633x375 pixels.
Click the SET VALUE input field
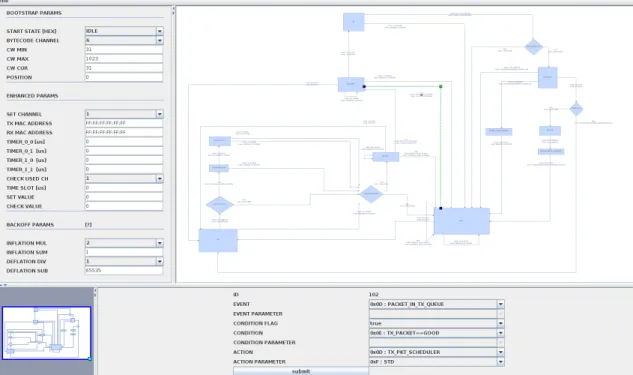124,197
